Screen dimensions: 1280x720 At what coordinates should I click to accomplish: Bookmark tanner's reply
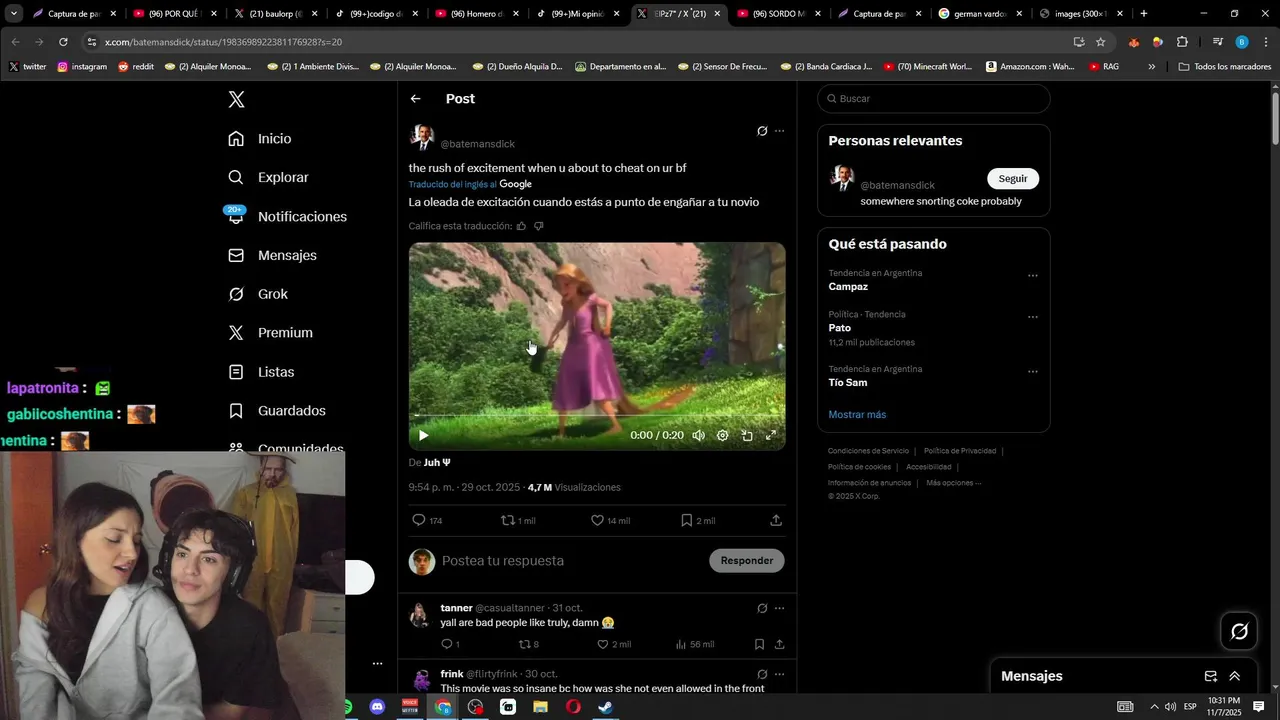click(x=760, y=644)
